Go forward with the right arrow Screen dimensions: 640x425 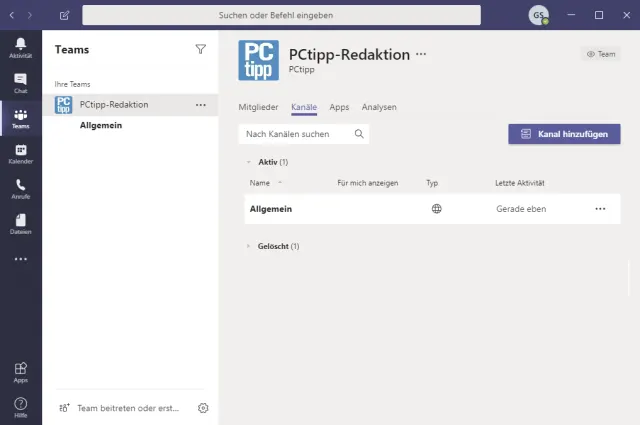click(29, 15)
